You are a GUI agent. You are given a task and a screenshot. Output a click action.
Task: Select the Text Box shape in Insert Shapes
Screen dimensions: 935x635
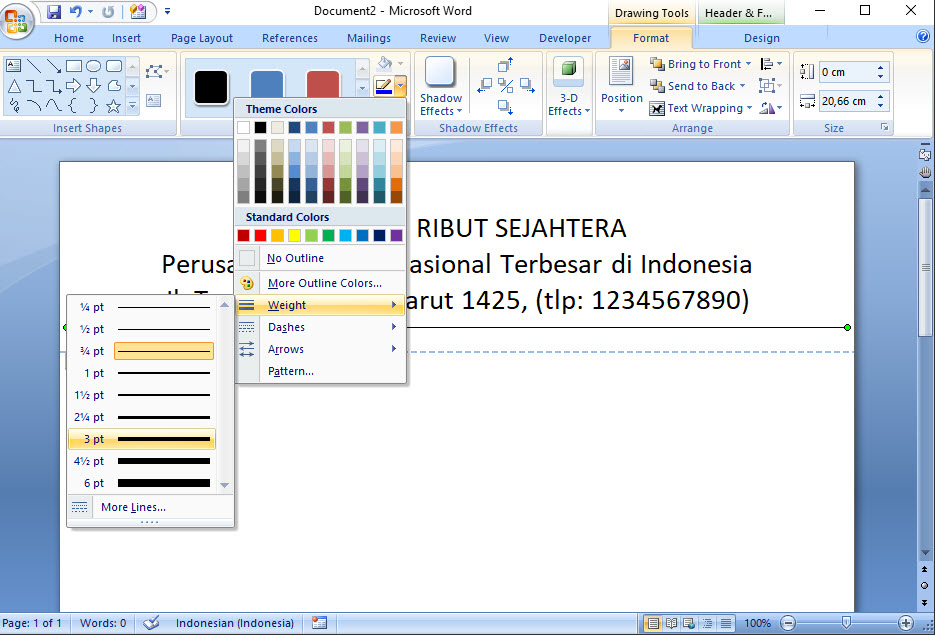(13, 66)
